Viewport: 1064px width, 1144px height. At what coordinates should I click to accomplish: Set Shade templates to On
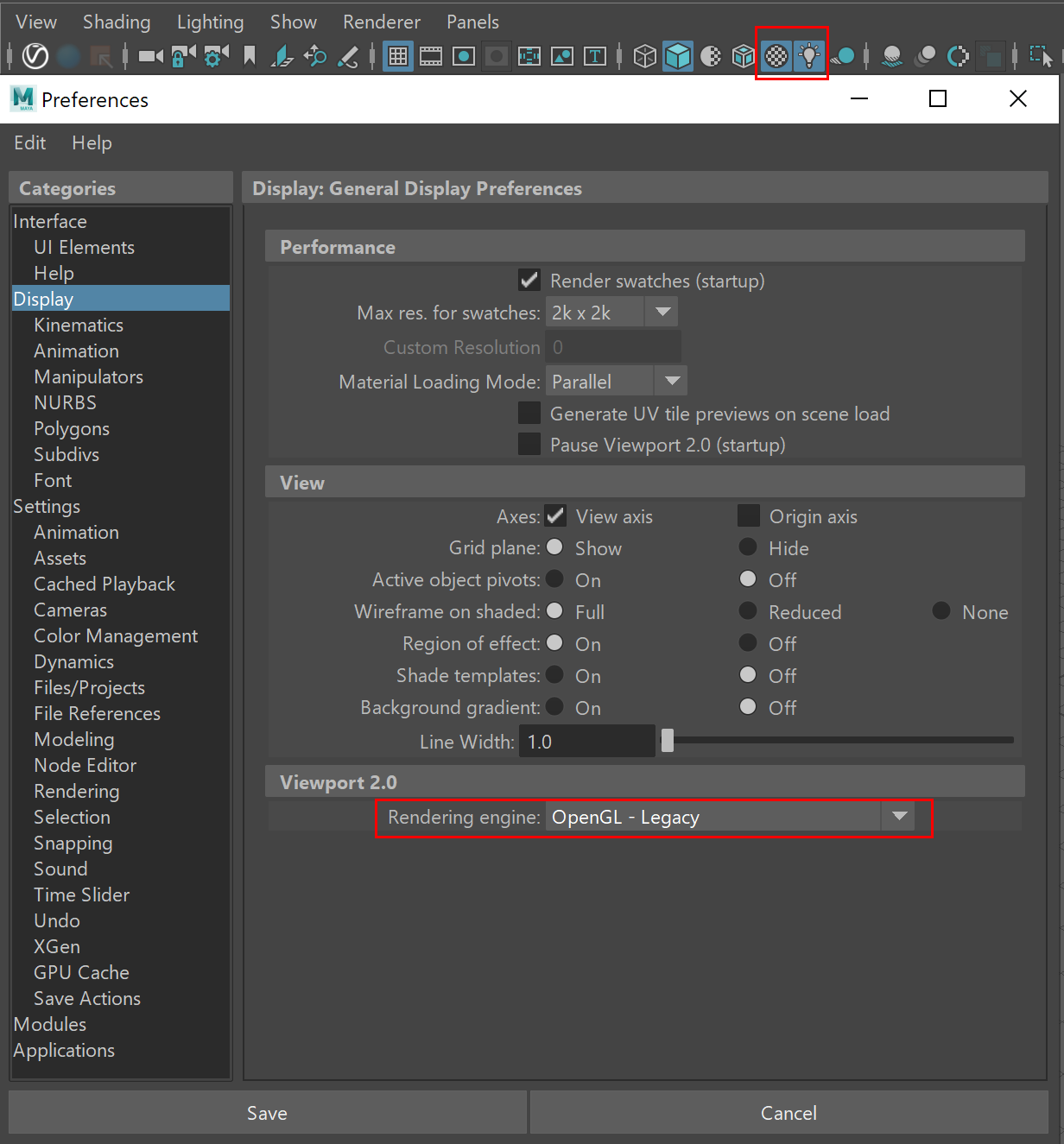(554, 675)
